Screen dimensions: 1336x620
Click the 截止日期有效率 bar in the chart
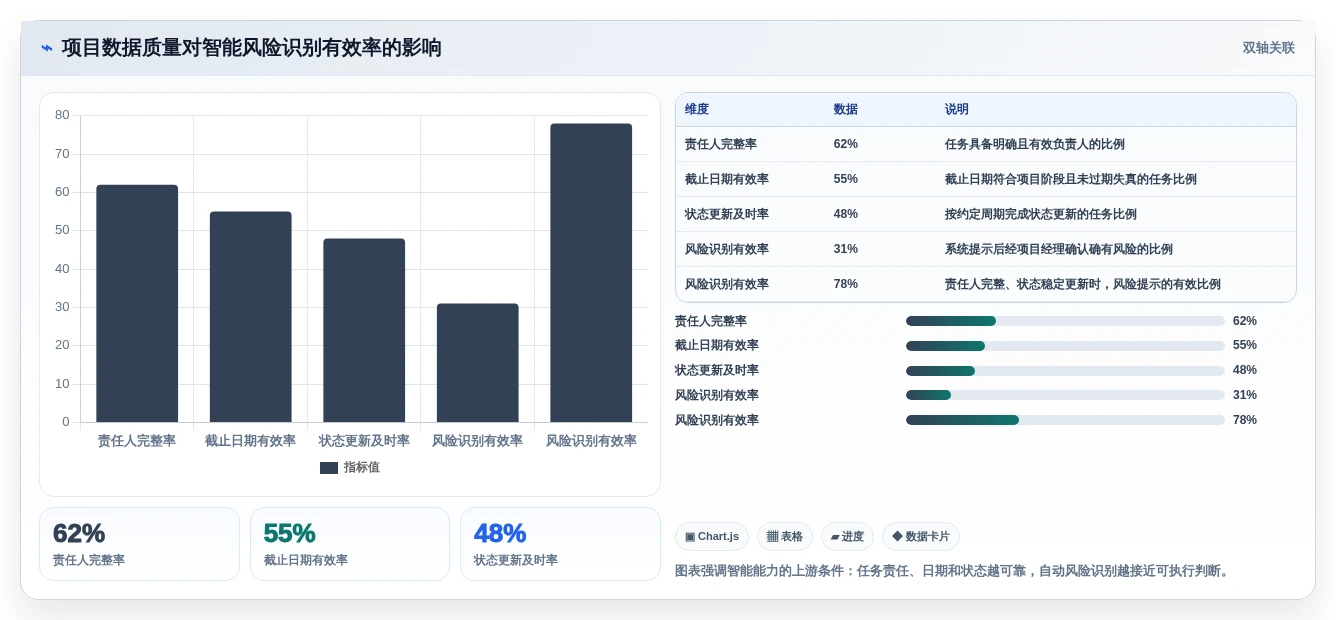[250, 317]
